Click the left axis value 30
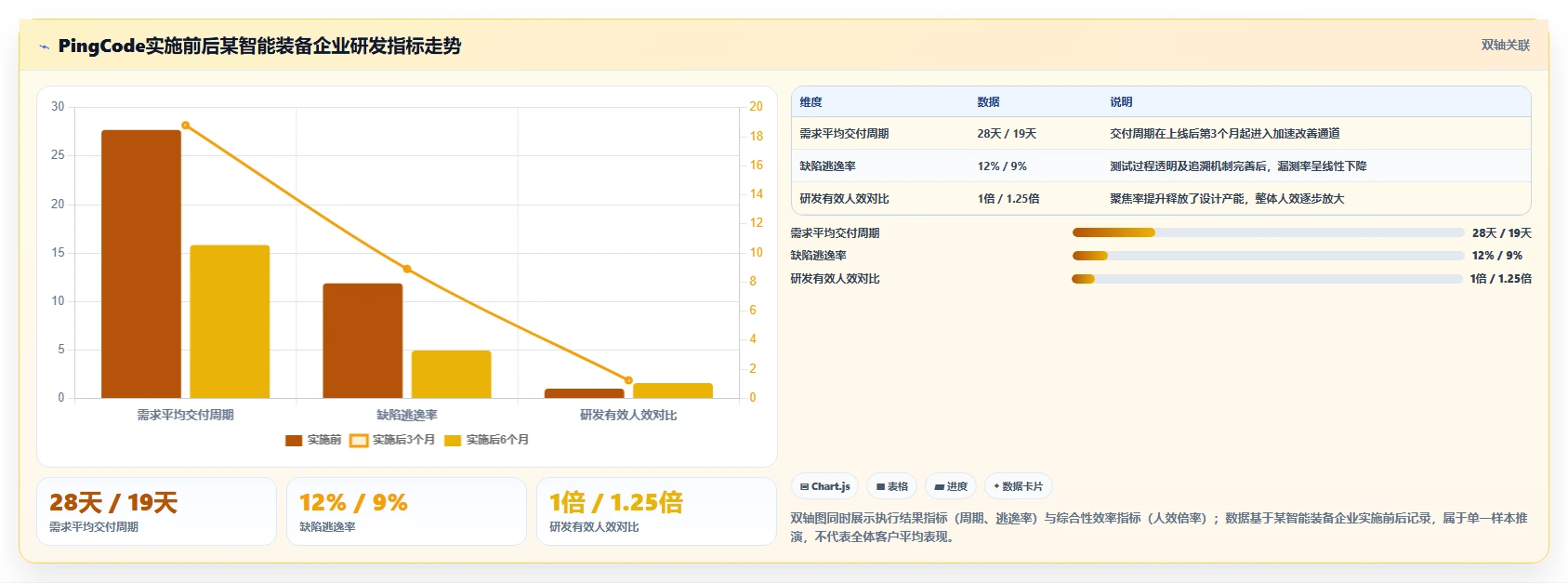 (x=58, y=107)
